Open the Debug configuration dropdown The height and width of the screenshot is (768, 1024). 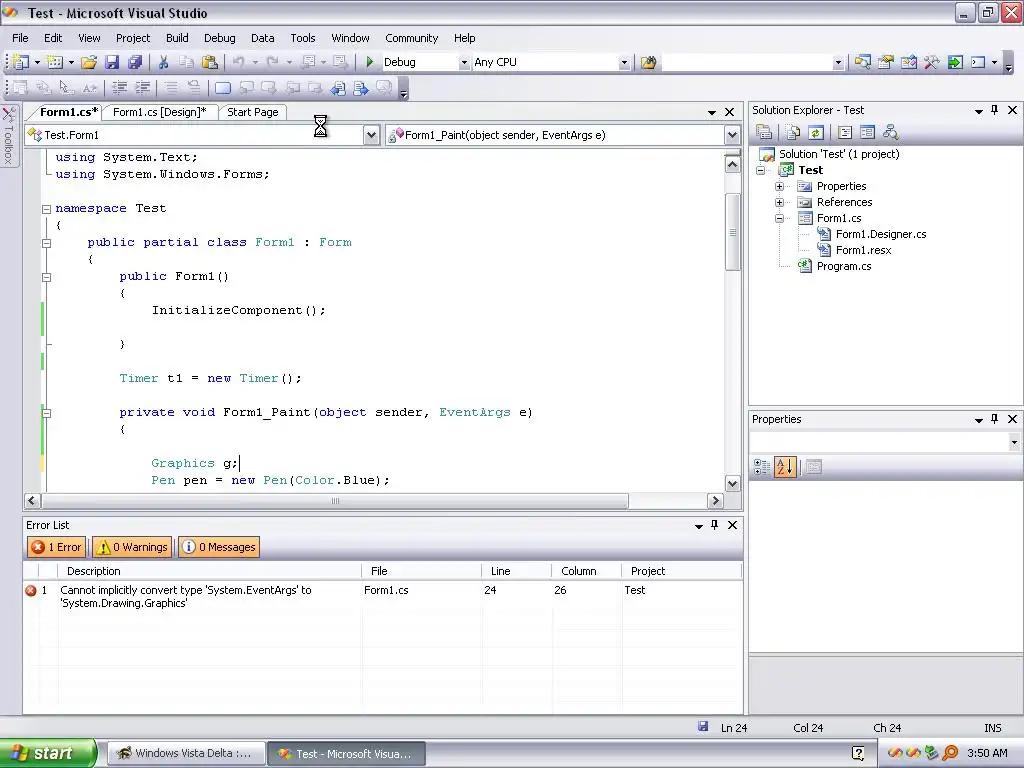pyautogui.click(x=464, y=63)
